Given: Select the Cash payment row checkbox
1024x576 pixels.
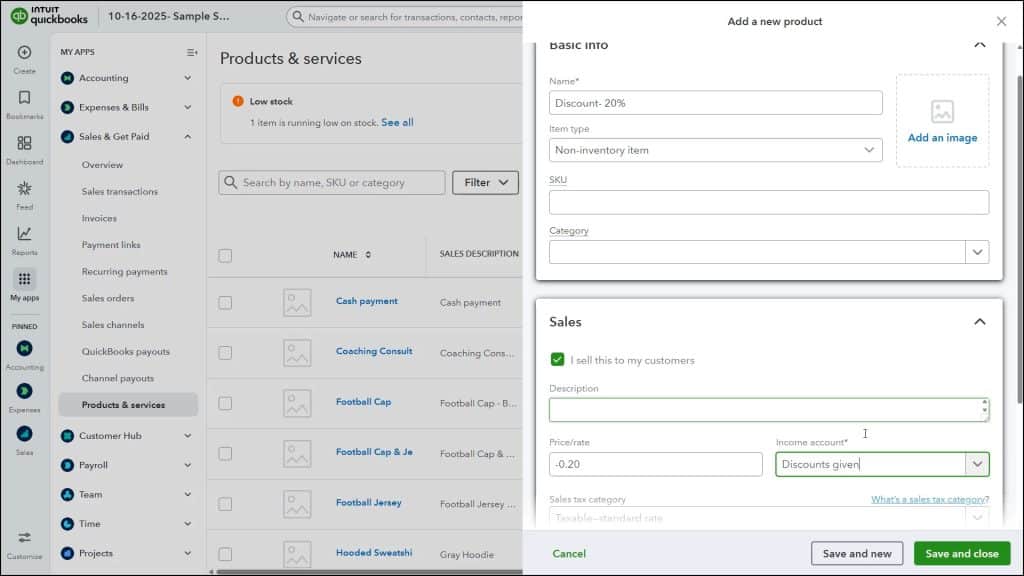Looking at the screenshot, I should pyautogui.click(x=225, y=301).
